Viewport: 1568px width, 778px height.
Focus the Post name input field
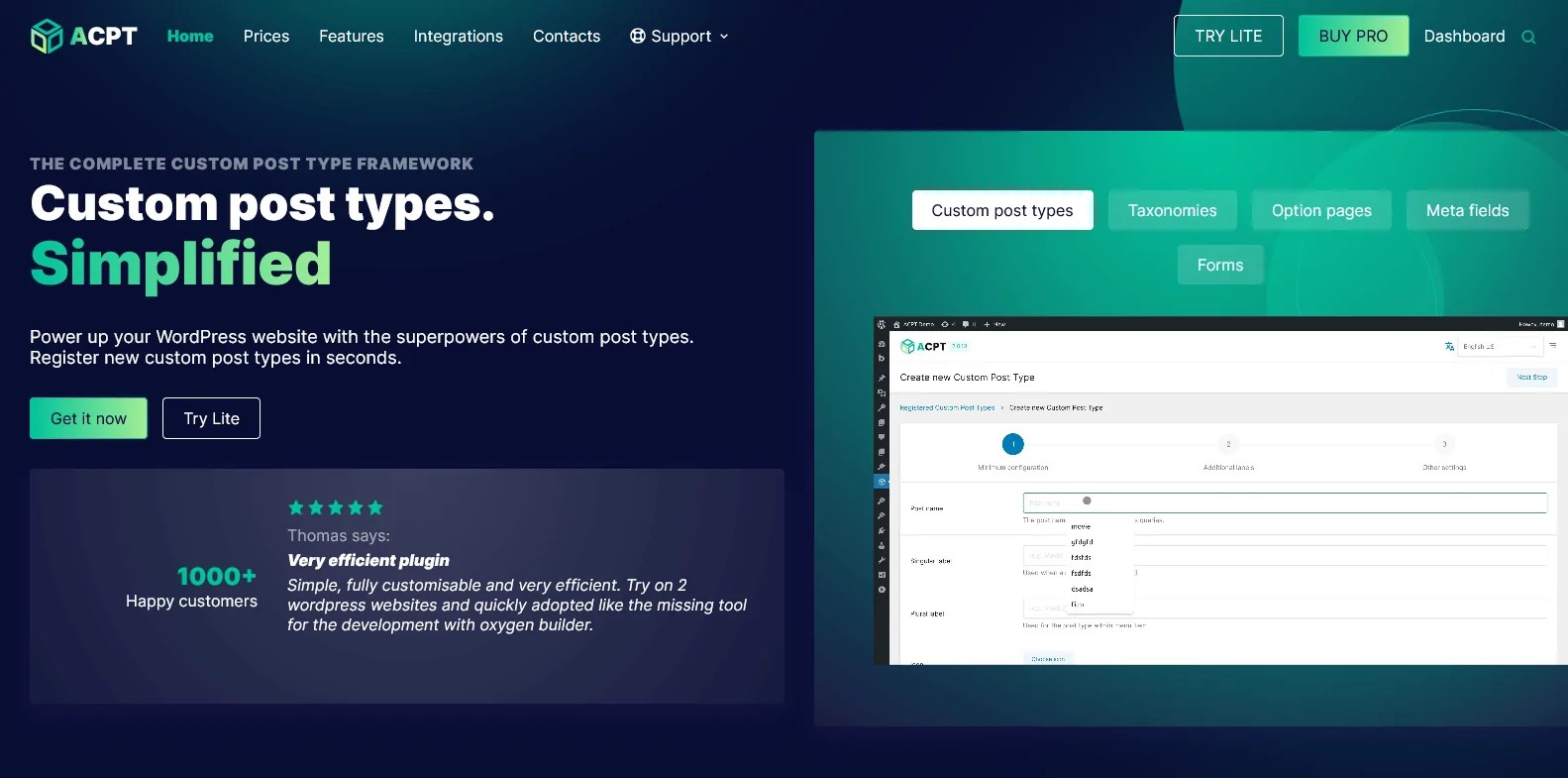[x=1285, y=502]
